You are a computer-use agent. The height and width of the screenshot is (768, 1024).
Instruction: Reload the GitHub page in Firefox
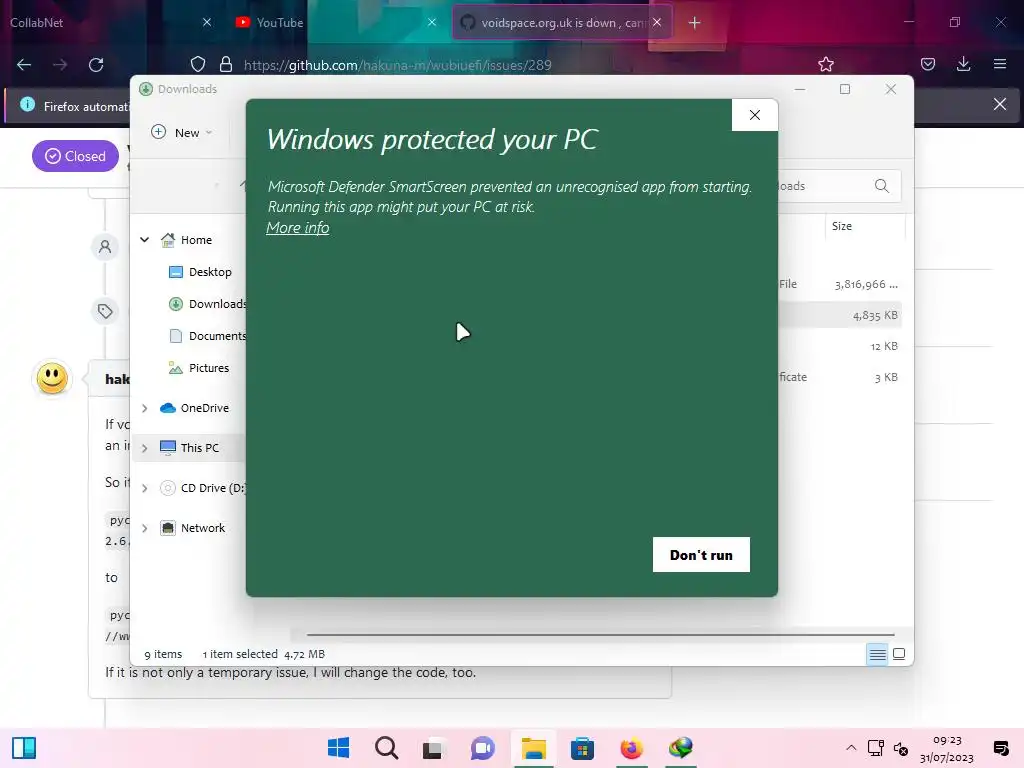pyautogui.click(x=96, y=65)
